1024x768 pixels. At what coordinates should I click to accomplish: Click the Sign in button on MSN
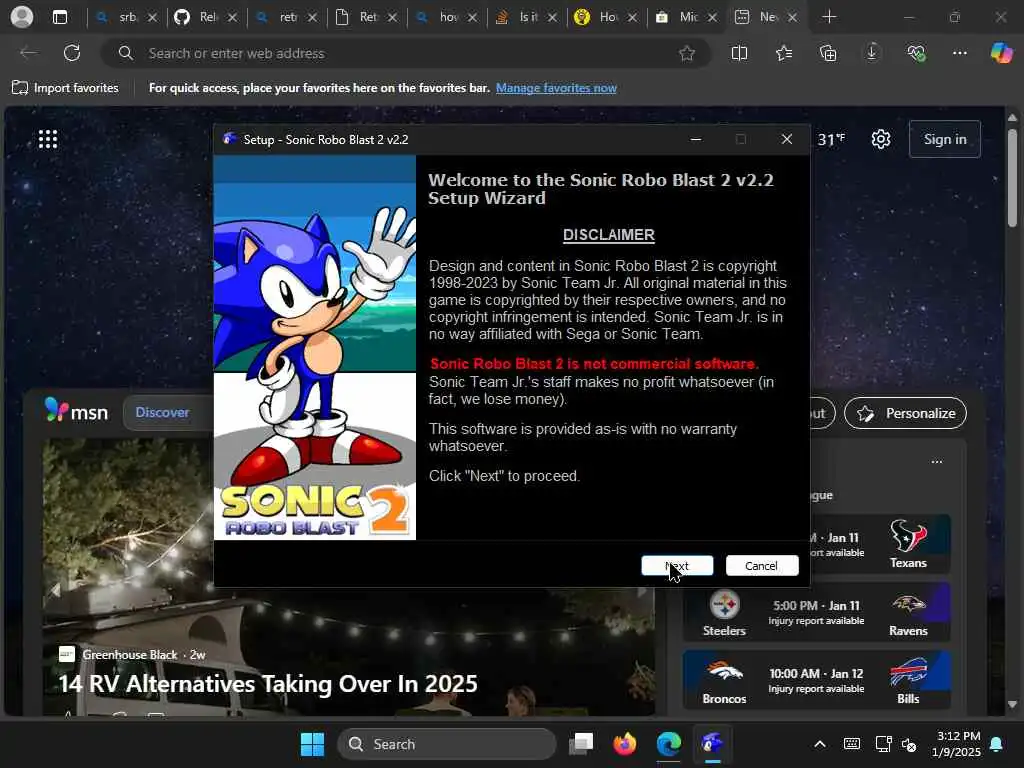[944, 139]
